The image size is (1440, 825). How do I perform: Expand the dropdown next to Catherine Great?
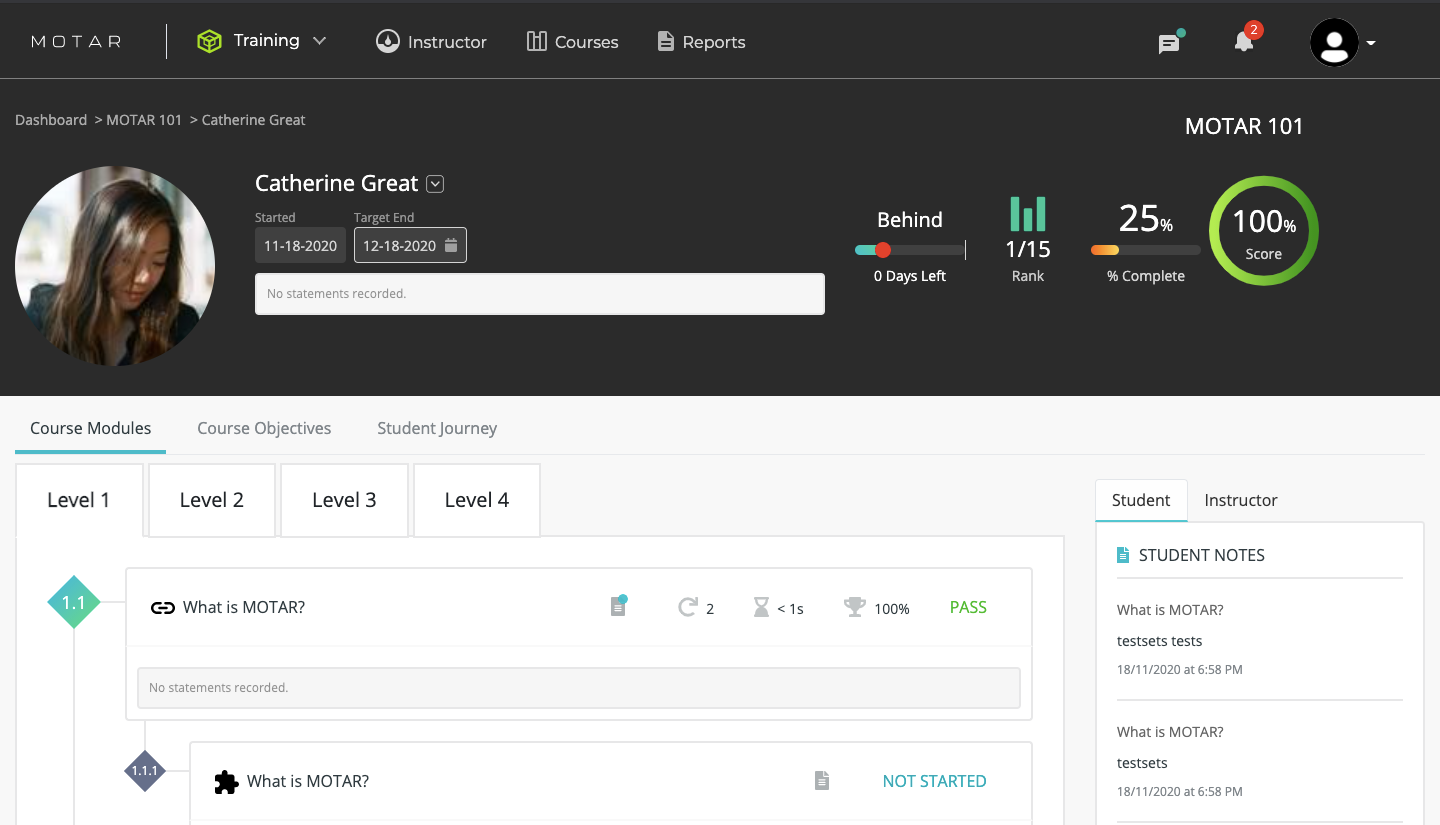pos(435,184)
